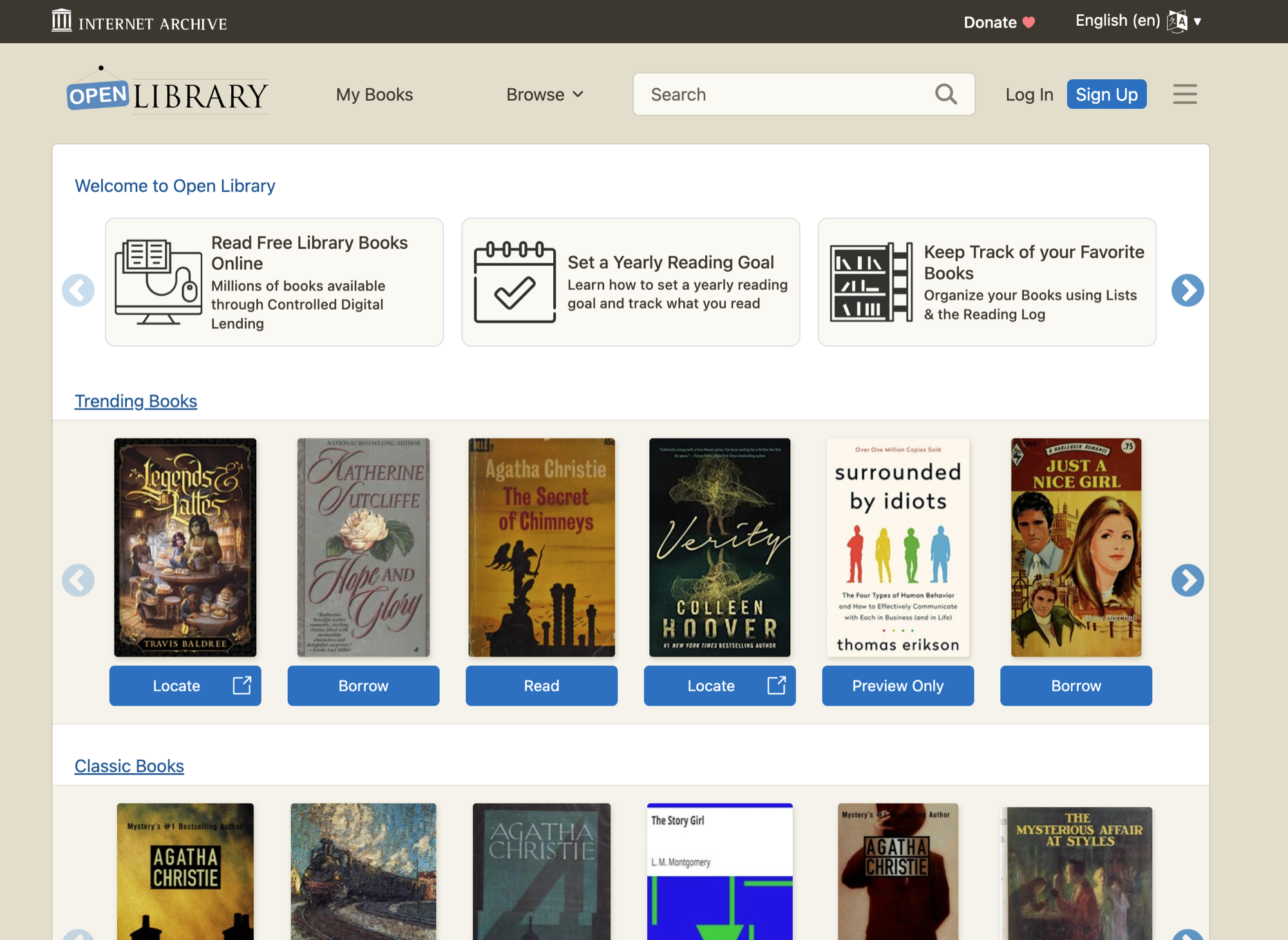This screenshot has height=940, width=1288.
Task: Open the steam train painting classic cover
Action: click(363, 871)
